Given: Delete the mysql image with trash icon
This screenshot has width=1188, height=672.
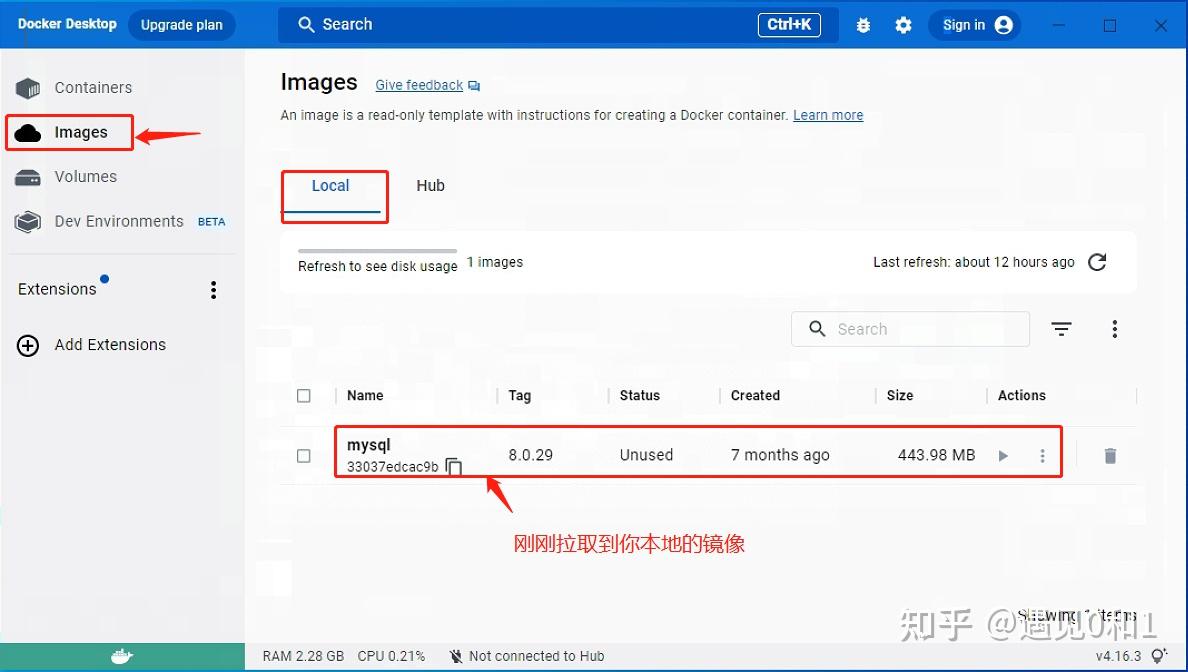Looking at the screenshot, I should [1110, 455].
